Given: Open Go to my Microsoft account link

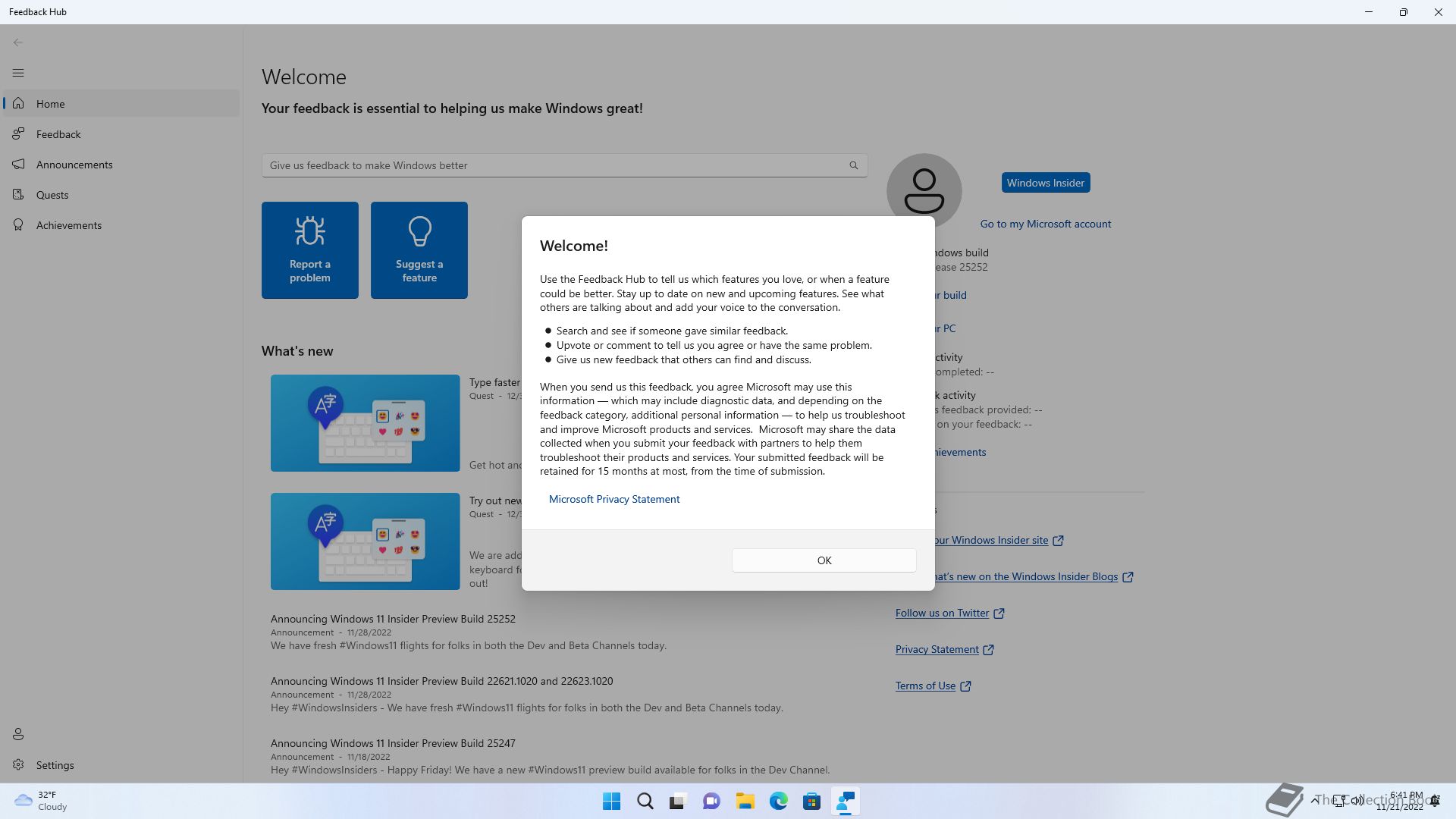Looking at the screenshot, I should point(1046,224).
